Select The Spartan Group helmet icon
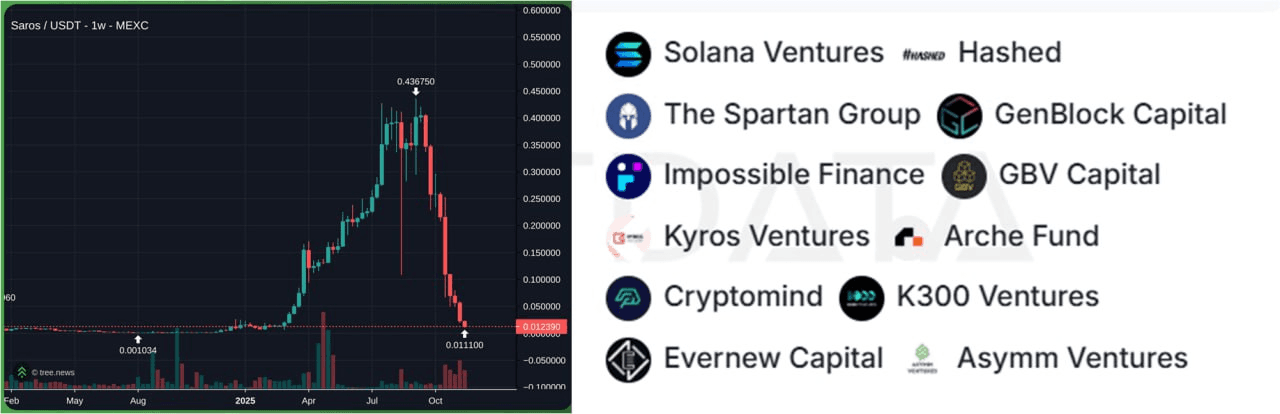Viewport: 1280px width, 414px height. 628,115
